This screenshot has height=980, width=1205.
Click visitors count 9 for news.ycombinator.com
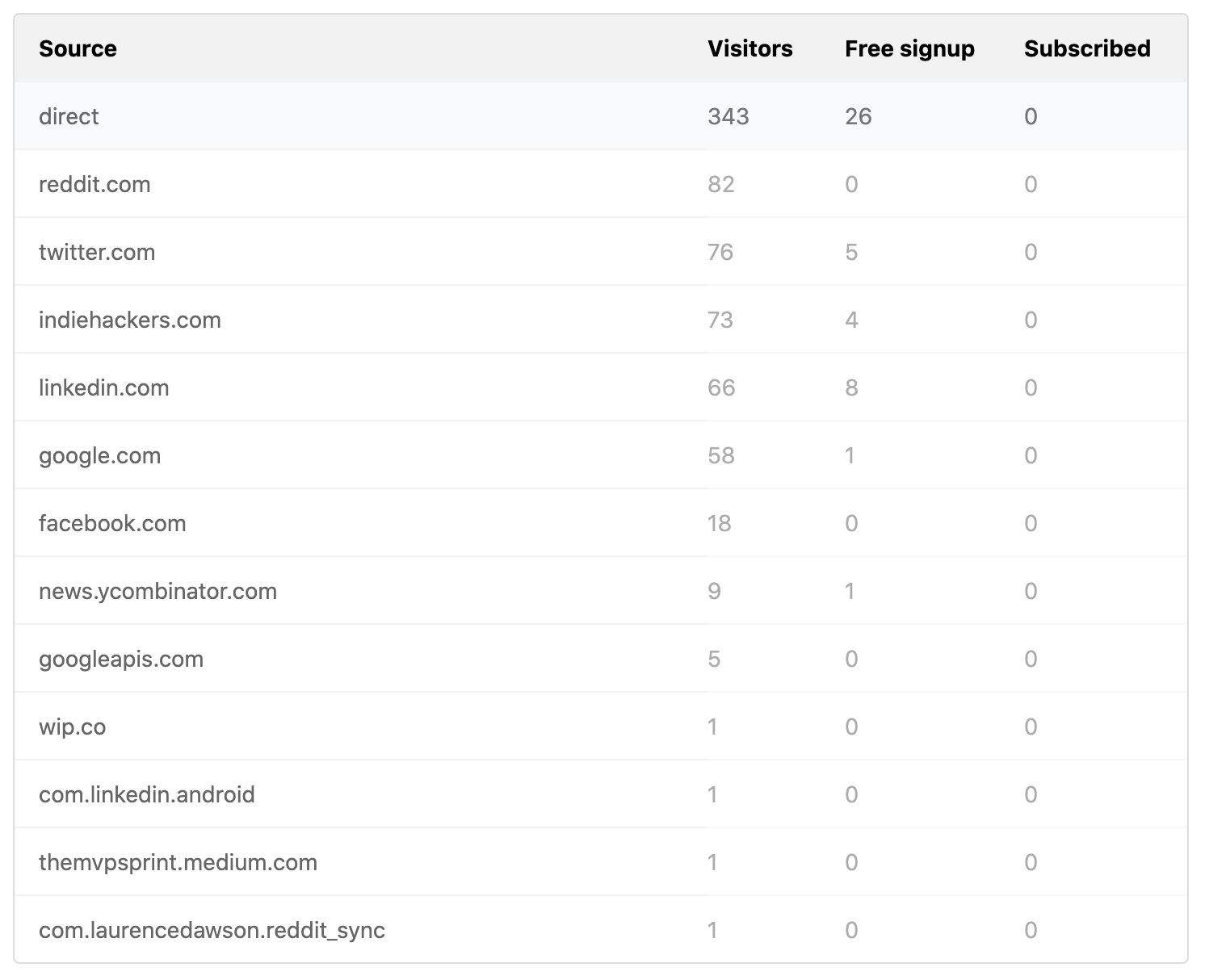[714, 591]
